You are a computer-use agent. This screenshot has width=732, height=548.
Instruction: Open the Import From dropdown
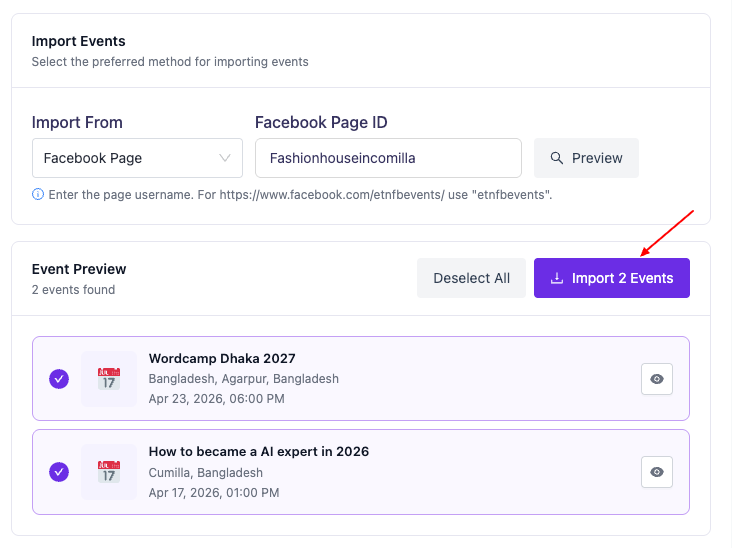(136, 158)
